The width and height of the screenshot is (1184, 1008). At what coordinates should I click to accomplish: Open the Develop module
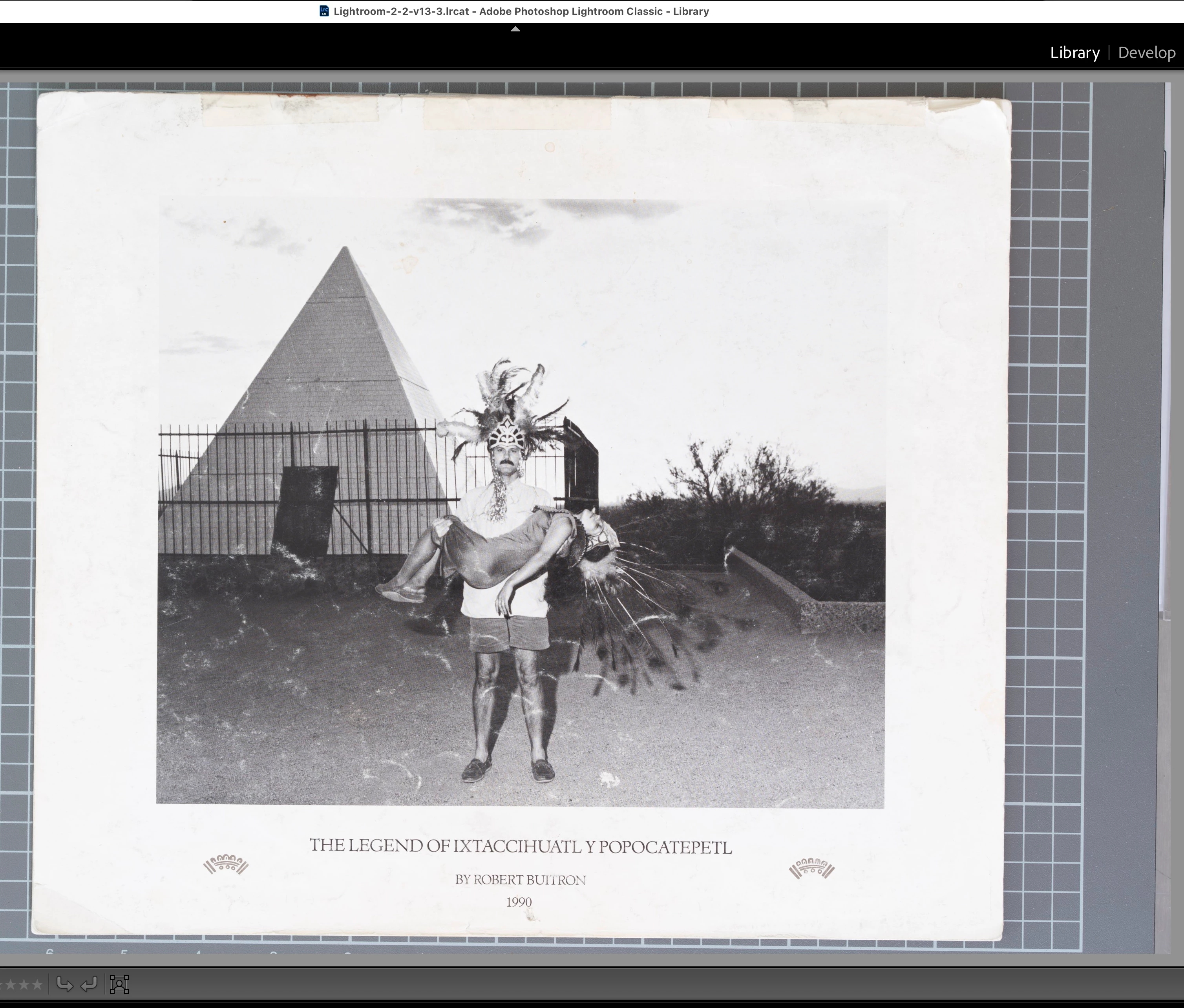(x=1146, y=53)
